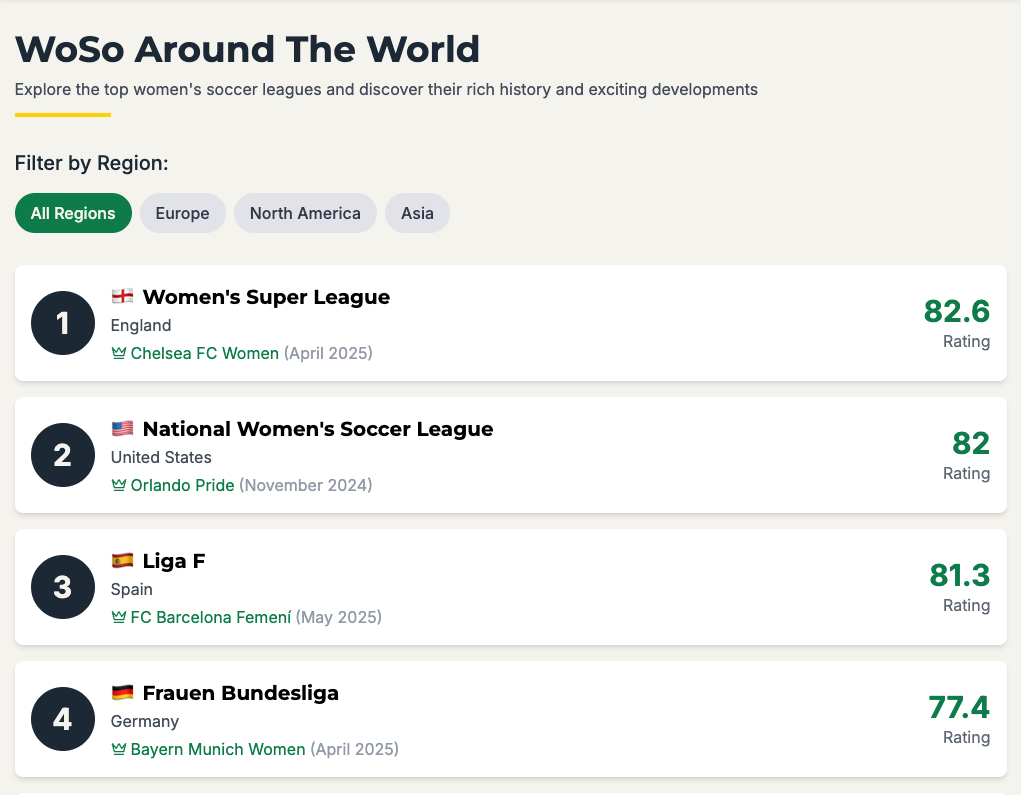Image resolution: width=1021 pixels, height=795 pixels.
Task: Filter leagues by Europe
Action: pyautogui.click(x=182, y=213)
